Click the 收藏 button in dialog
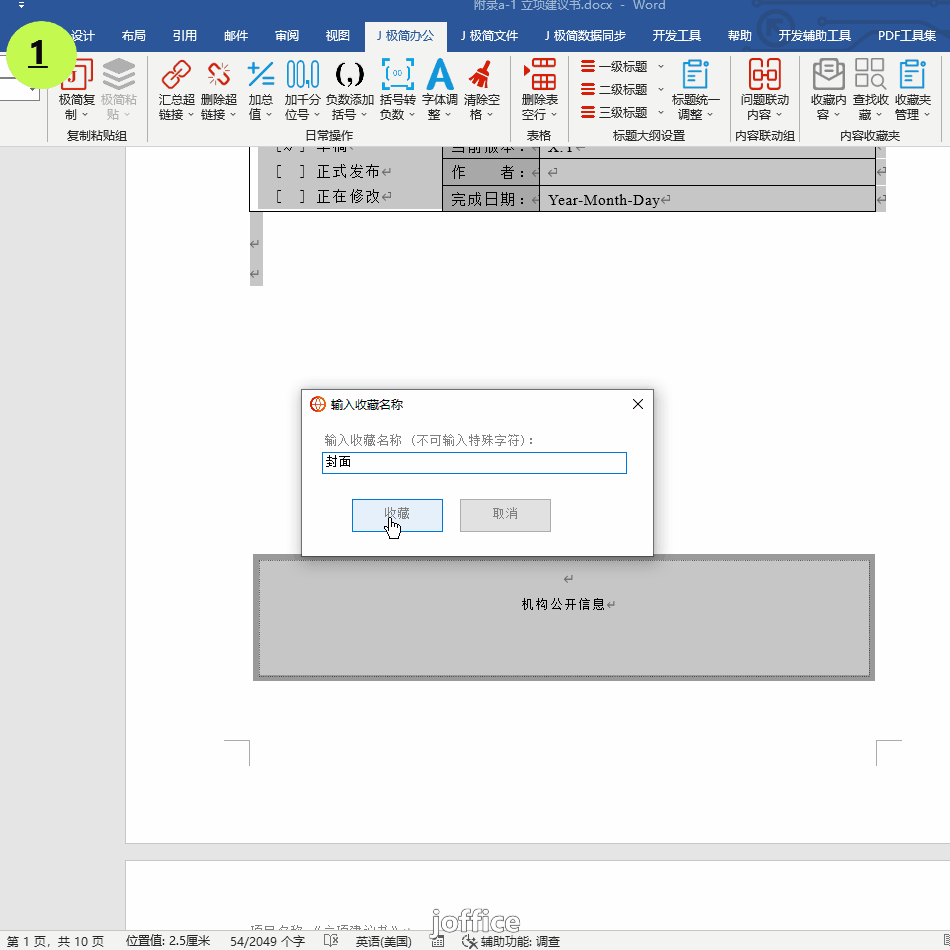The image size is (950, 950). point(397,514)
